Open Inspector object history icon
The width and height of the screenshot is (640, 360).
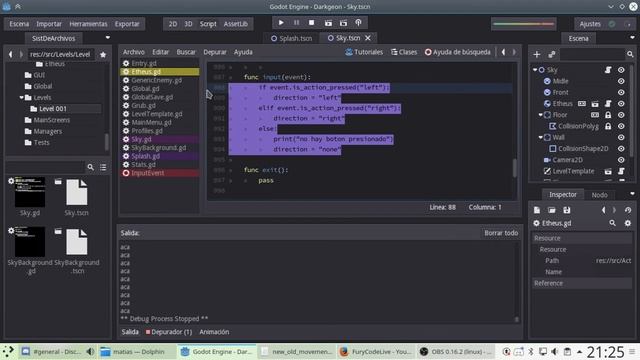click(x=628, y=210)
